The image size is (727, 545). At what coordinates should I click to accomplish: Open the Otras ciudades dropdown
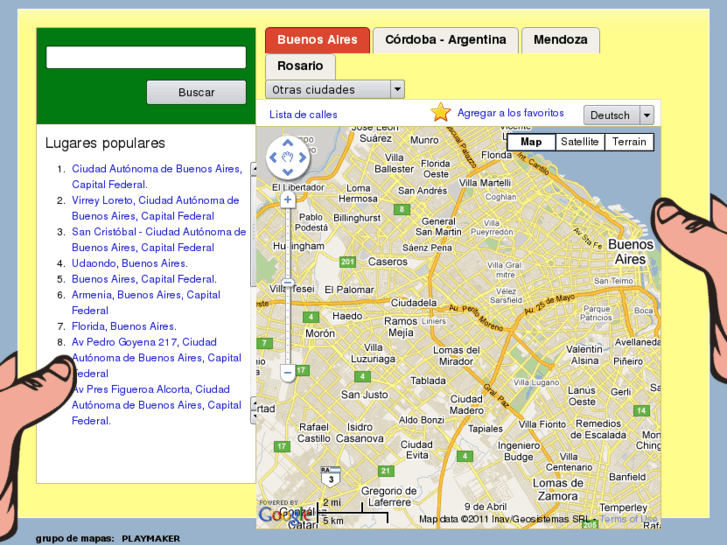tap(335, 90)
